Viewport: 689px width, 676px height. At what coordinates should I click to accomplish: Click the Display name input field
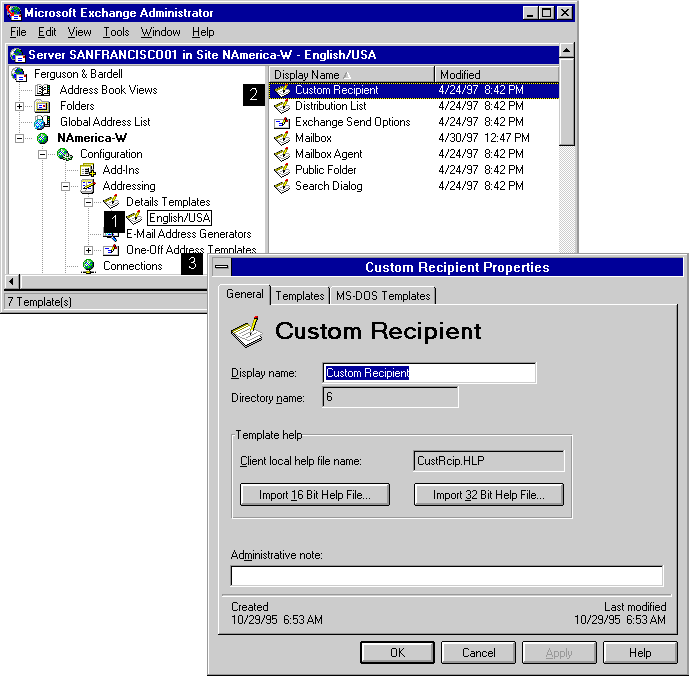429,373
